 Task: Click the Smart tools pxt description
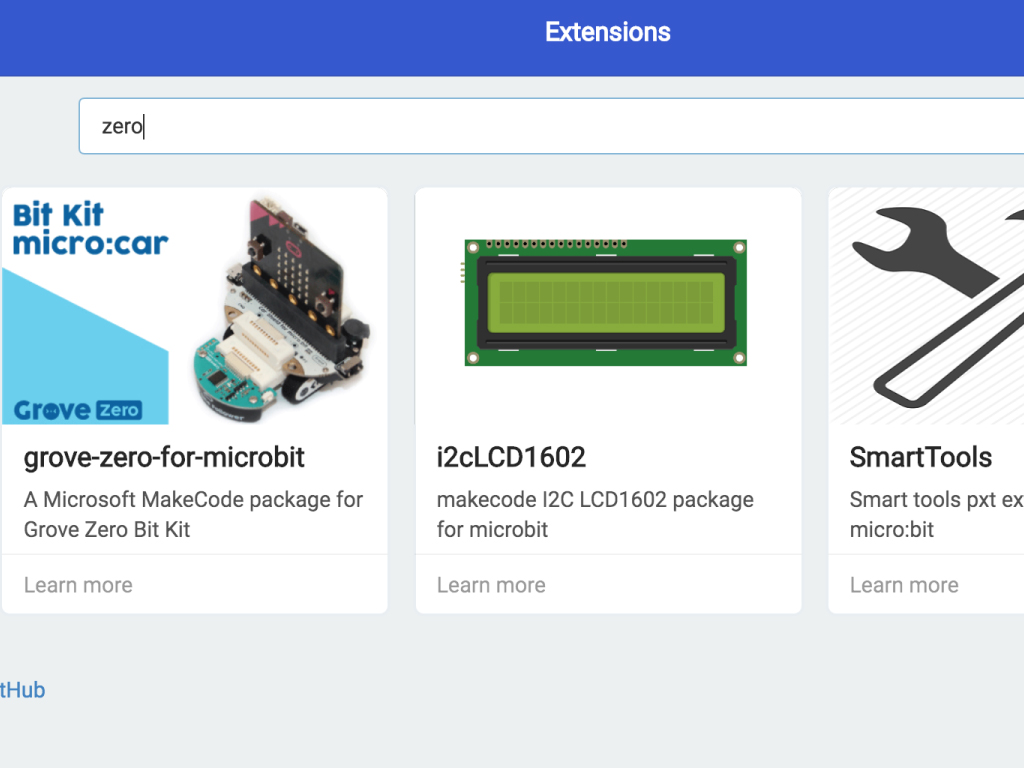click(x=936, y=515)
